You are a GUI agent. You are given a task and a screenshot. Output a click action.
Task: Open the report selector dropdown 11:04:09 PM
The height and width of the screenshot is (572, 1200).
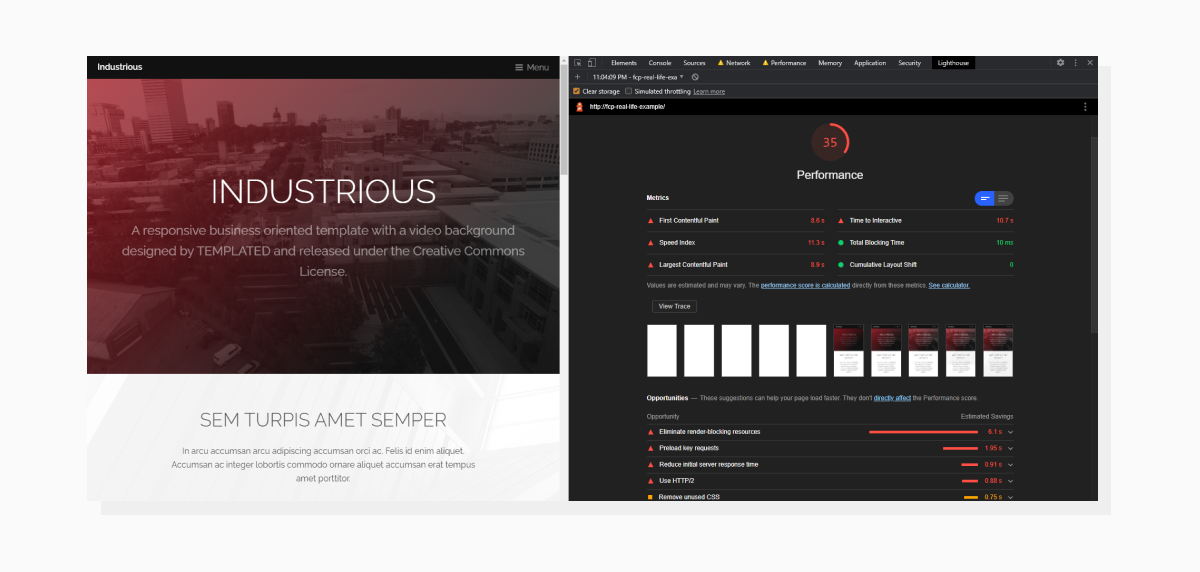(638, 77)
